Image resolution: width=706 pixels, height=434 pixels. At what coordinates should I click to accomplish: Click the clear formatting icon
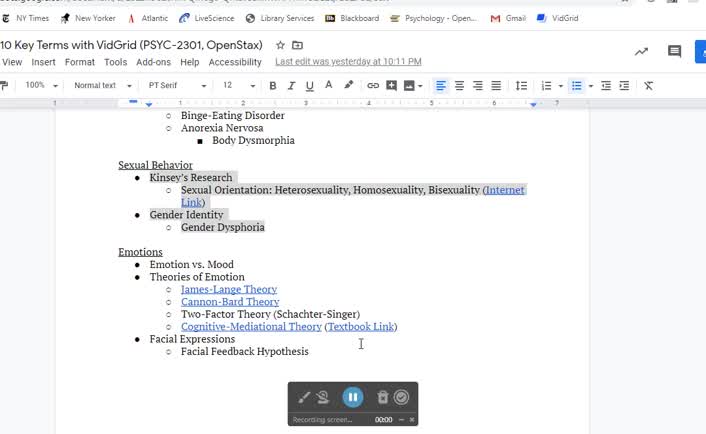[648, 86]
